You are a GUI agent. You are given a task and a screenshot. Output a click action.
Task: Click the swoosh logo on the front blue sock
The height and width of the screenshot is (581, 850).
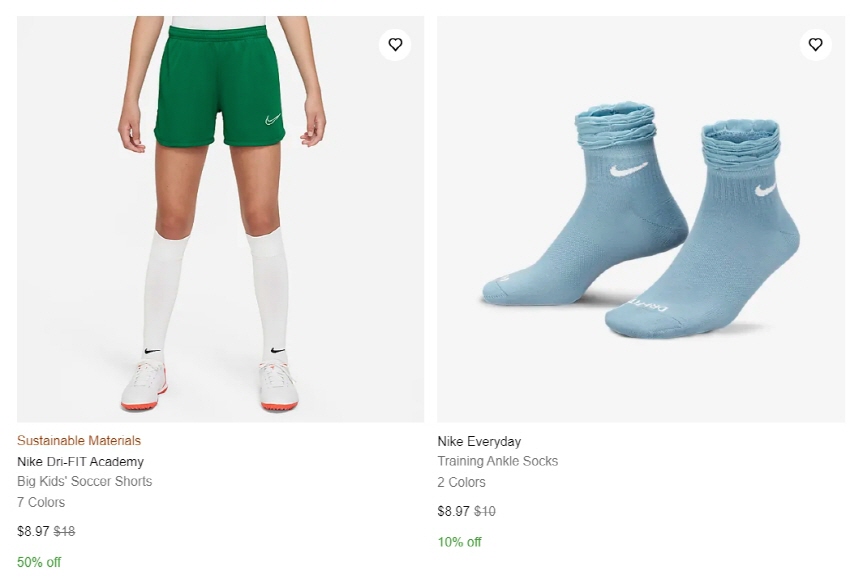click(765, 189)
